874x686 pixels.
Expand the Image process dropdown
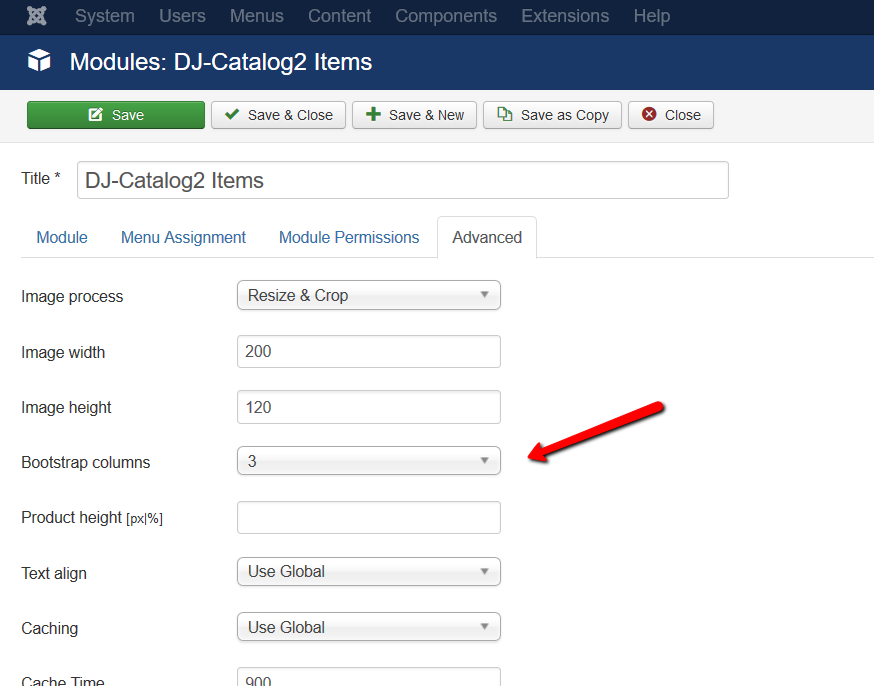tap(368, 295)
